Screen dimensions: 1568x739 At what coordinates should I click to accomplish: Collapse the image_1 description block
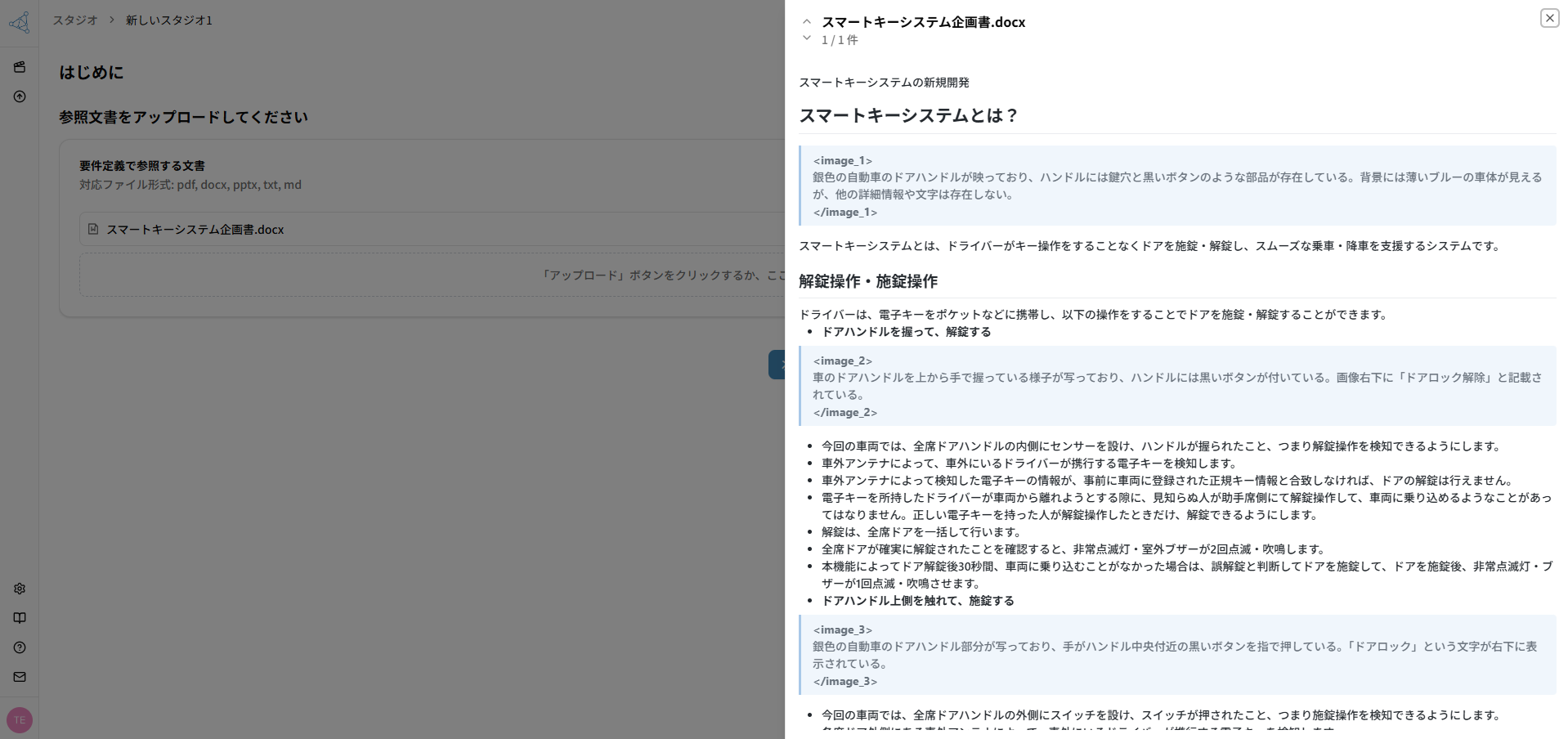(x=843, y=161)
